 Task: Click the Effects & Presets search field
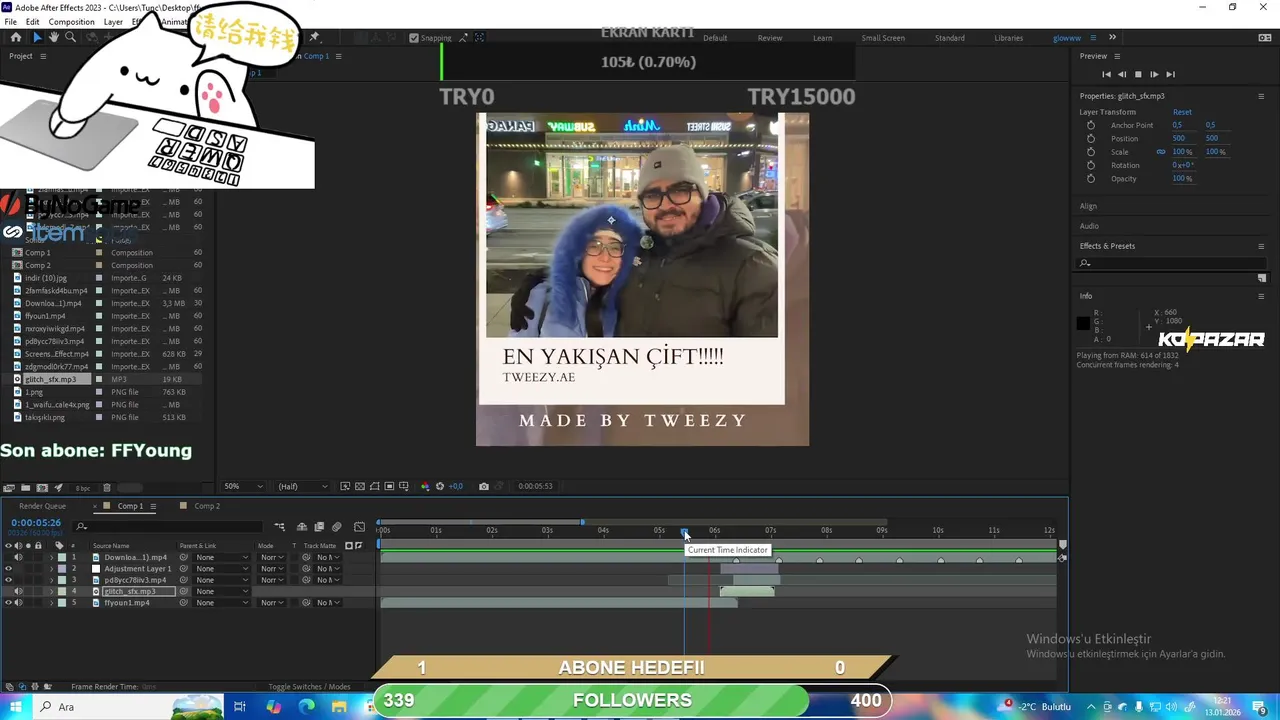(1172, 263)
